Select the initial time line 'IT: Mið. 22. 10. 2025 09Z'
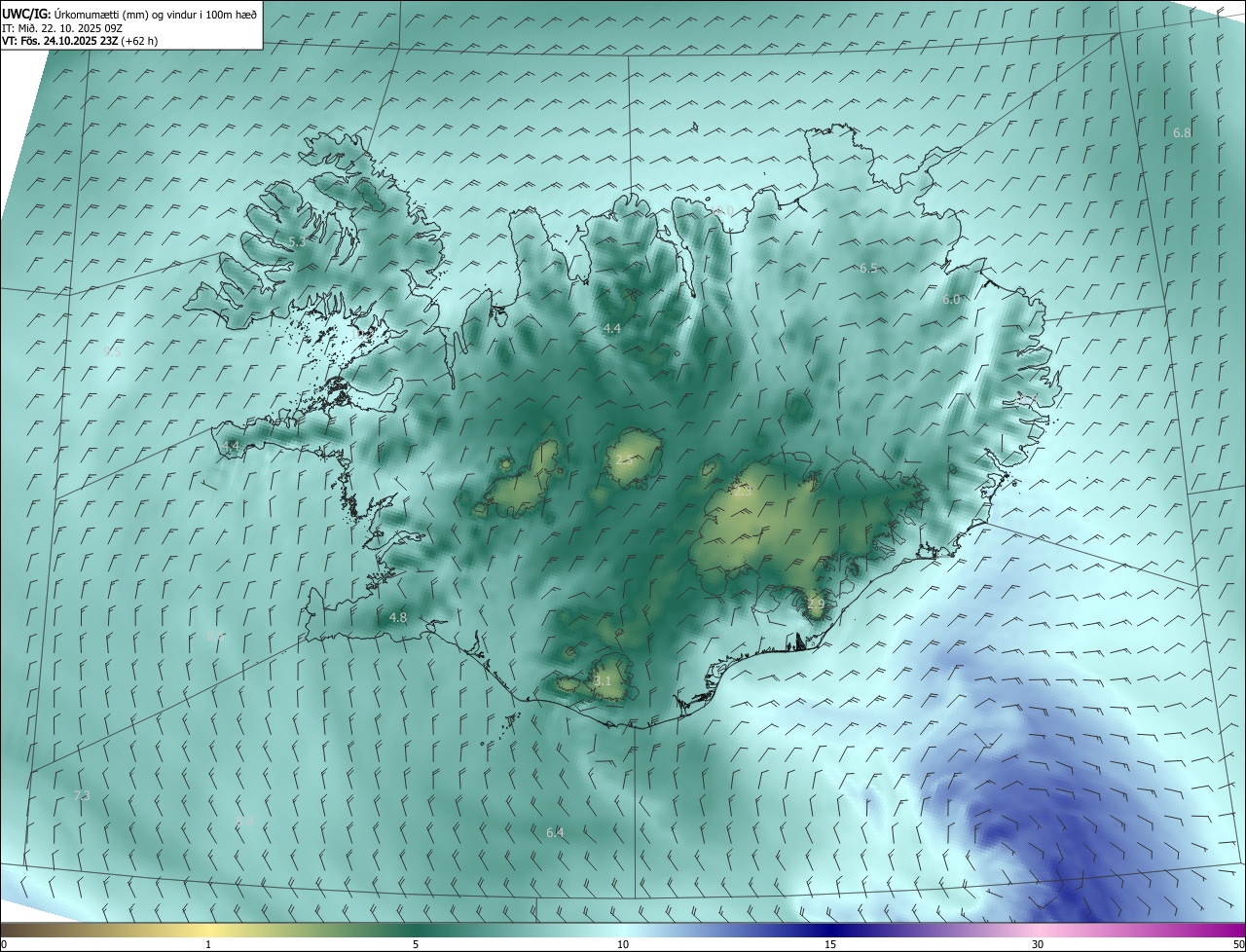 click(62, 27)
